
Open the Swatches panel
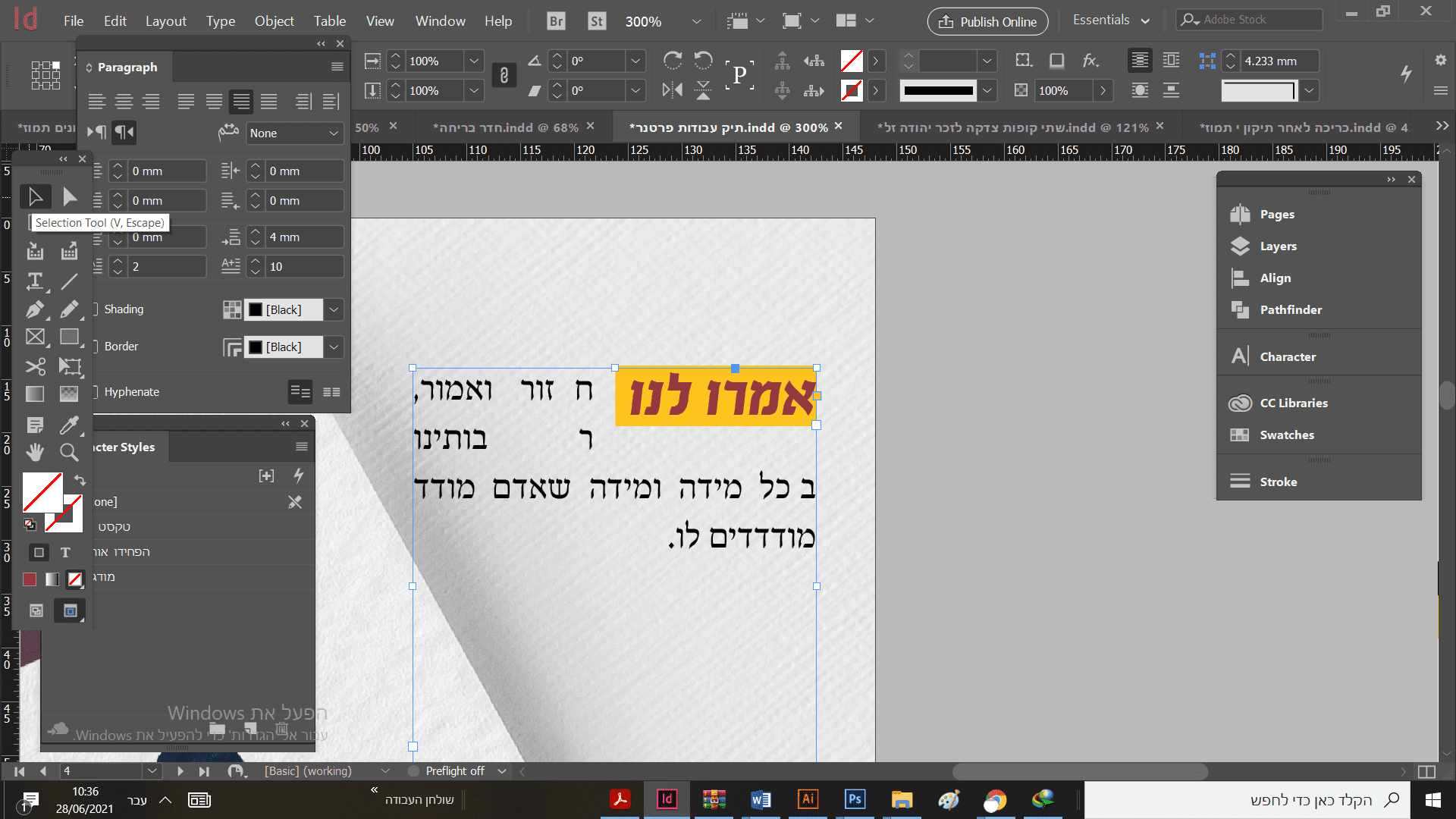click(x=1286, y=435)
